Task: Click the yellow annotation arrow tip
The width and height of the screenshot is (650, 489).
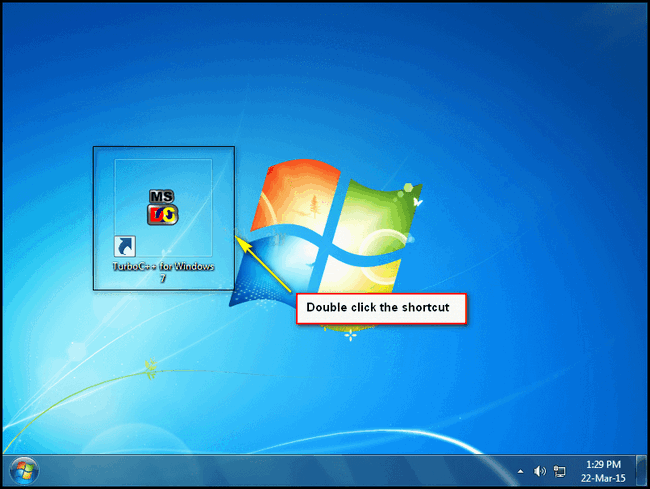Action: [x=237, y=236]
